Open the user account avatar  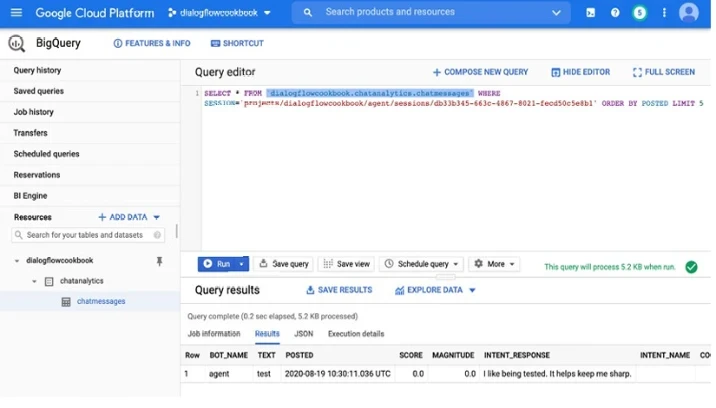[689, 12]
